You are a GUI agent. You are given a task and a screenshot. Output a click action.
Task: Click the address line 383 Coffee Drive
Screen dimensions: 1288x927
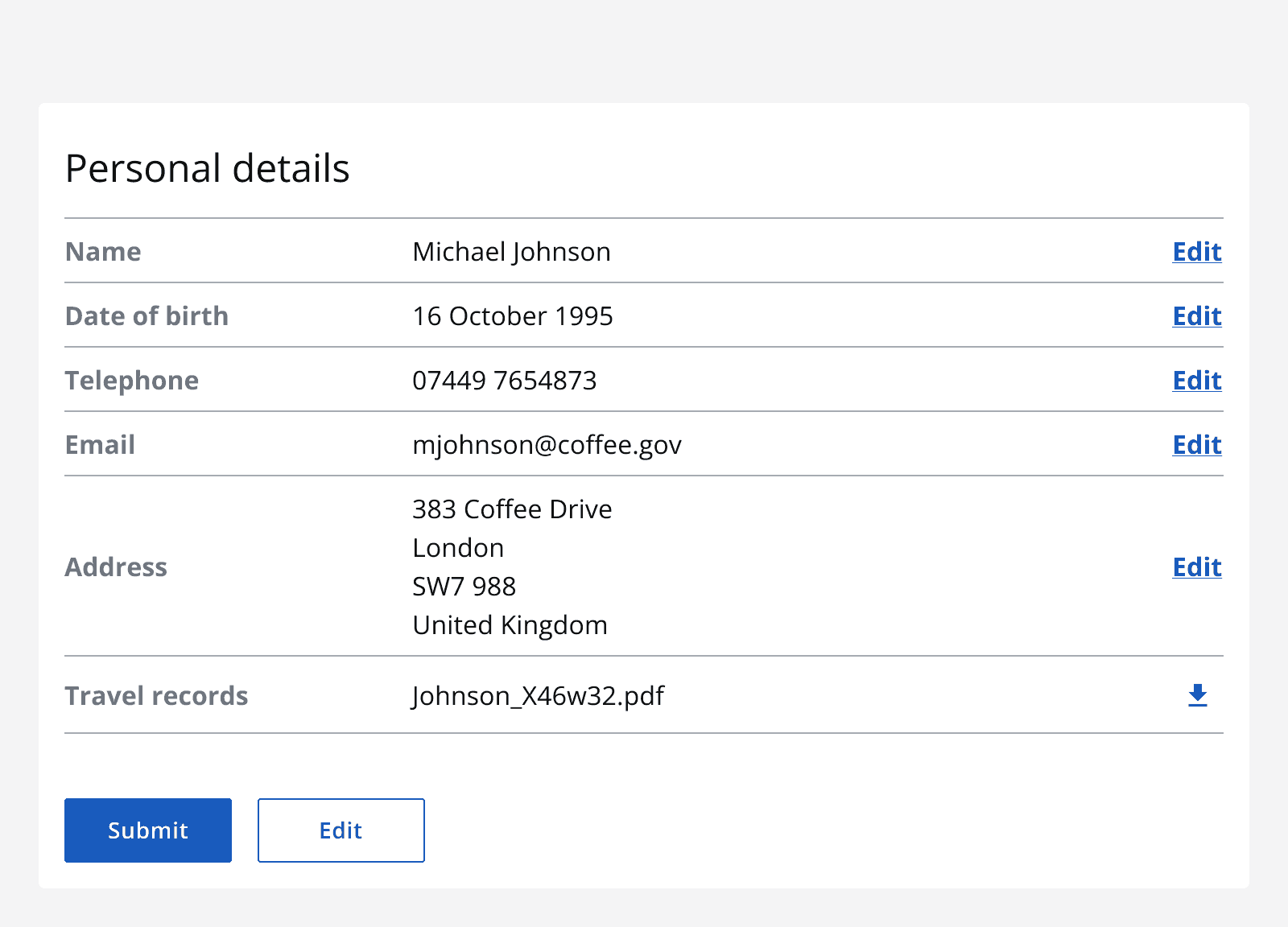pos(512,509)
